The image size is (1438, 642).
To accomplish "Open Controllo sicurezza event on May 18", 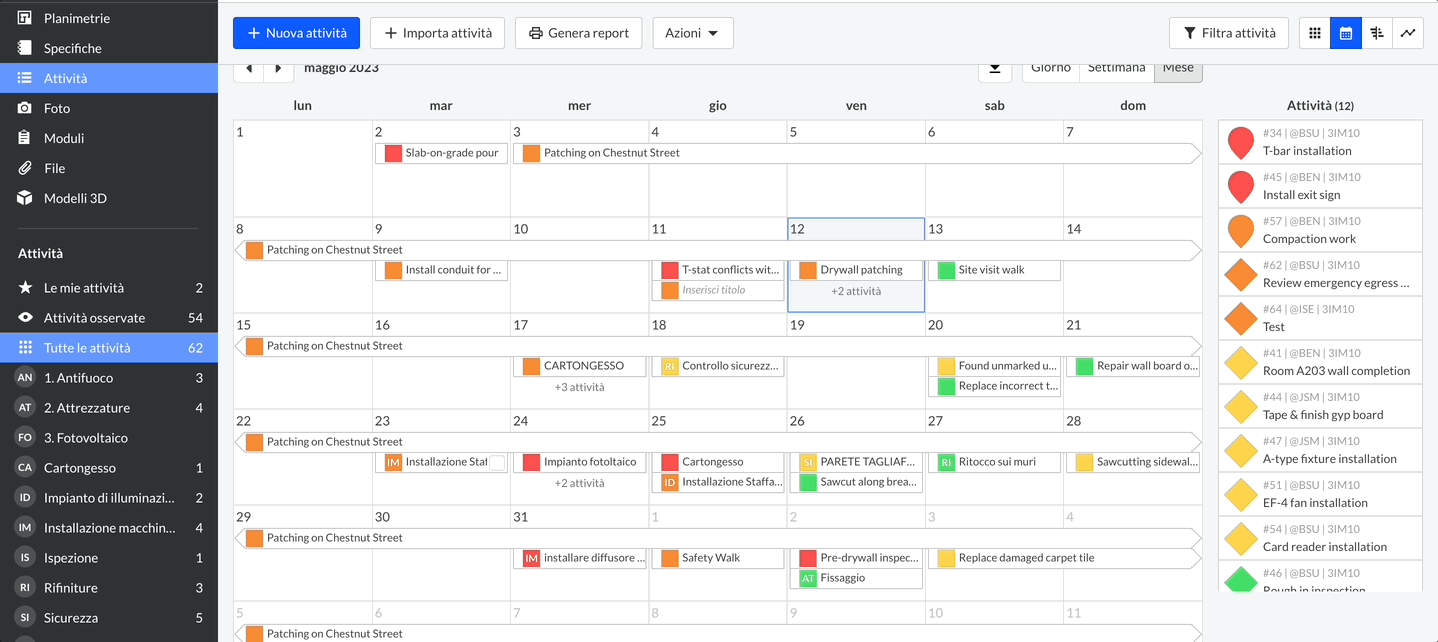I will 718,366.
